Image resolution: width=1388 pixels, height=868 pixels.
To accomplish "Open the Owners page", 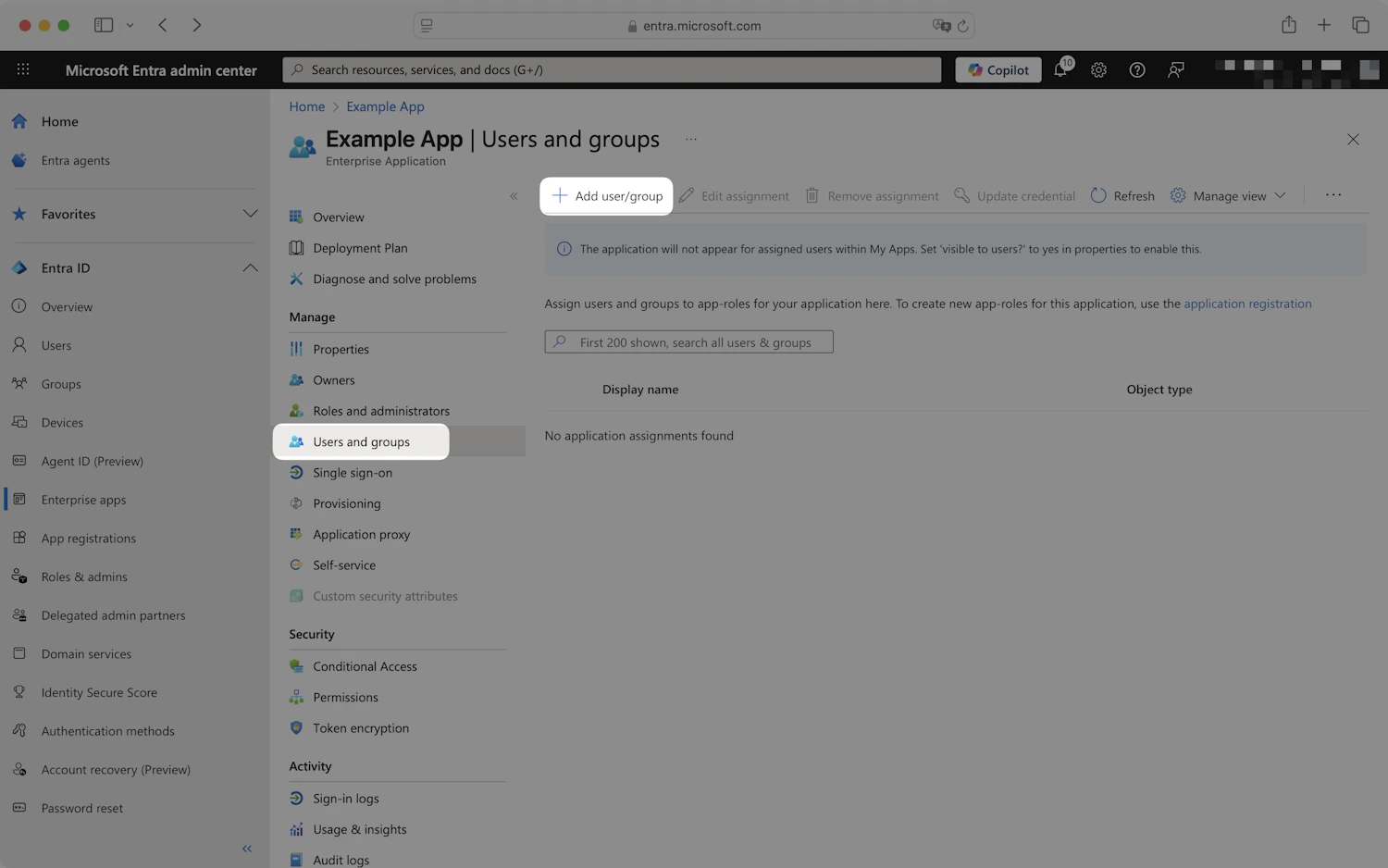I will 333,380.
